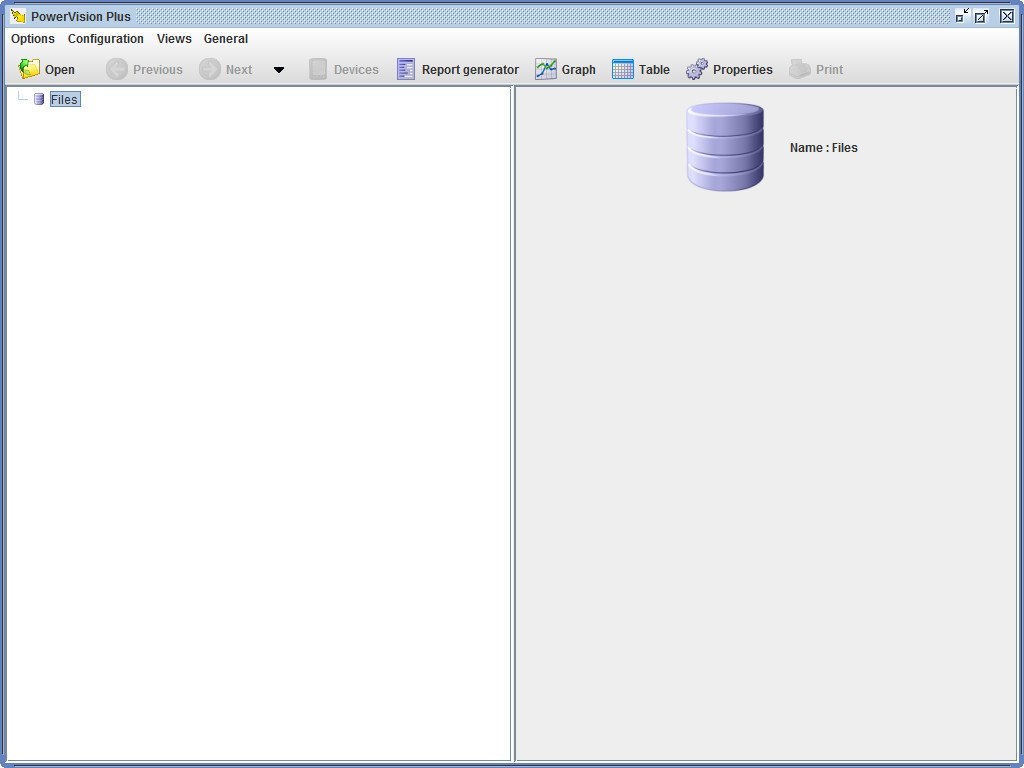Click the large database cylinder image
This screenshot has height=768, width=1024.
[x=725, y=147]
